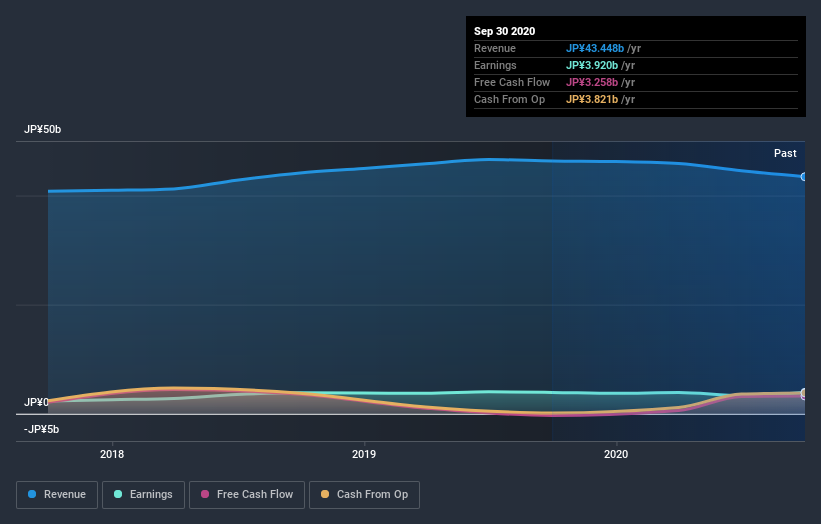
Task: Click the Revenue row label in tooltip
Action: point(495,48)
